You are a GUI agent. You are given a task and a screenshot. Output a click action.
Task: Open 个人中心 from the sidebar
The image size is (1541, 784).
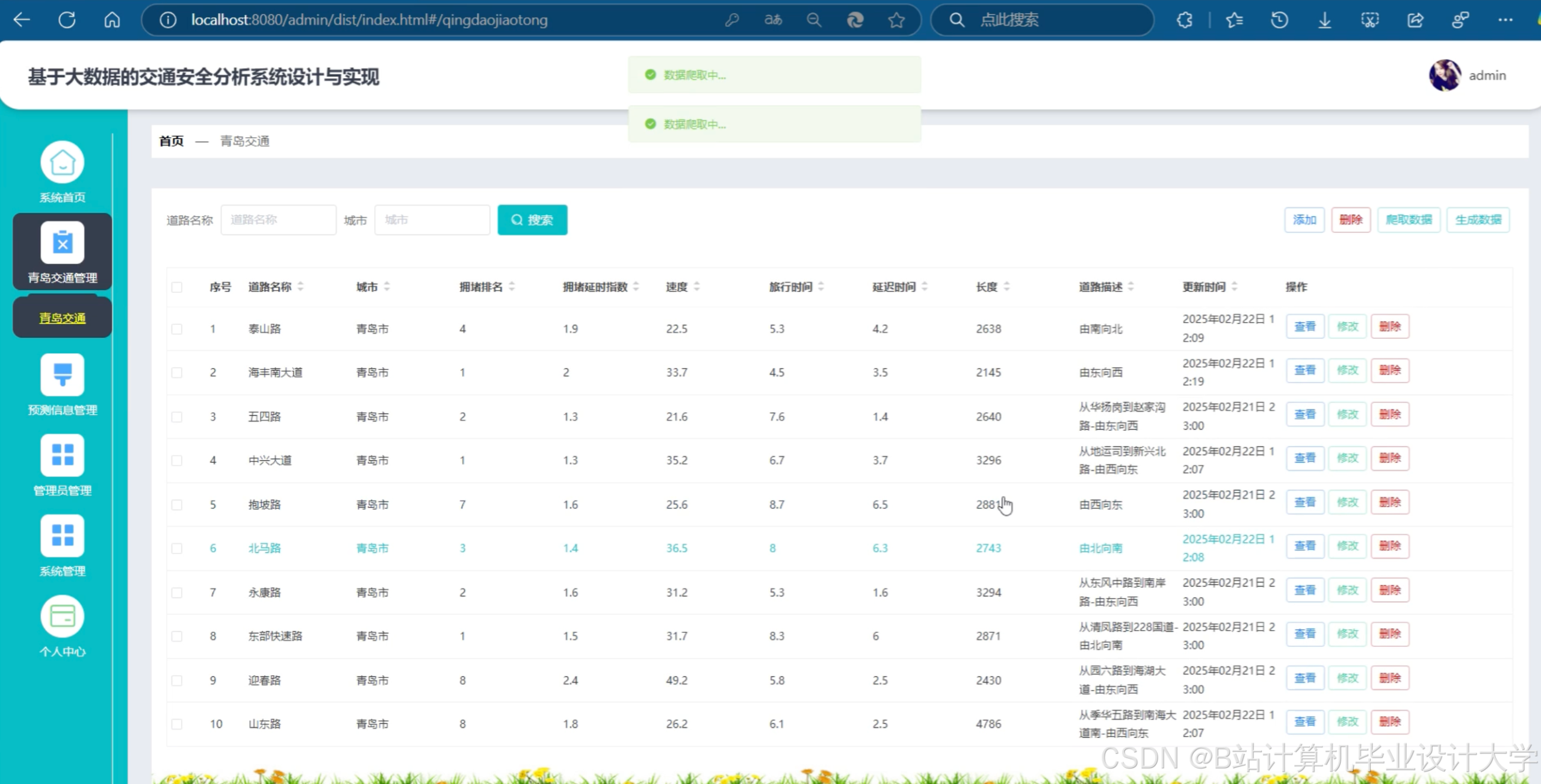point(62,625)
